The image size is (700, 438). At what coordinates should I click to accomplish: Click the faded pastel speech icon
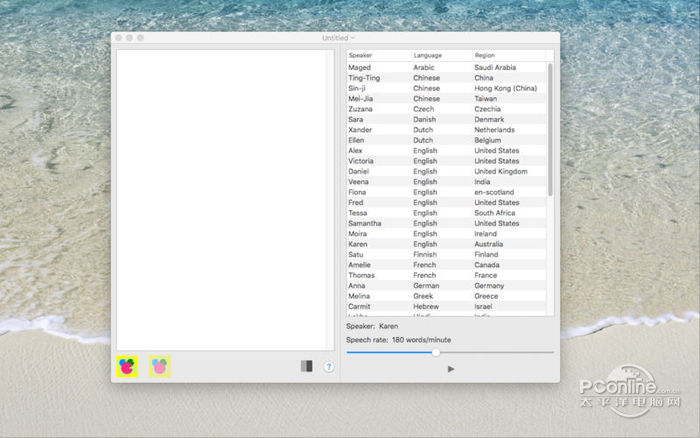[160, 367]
